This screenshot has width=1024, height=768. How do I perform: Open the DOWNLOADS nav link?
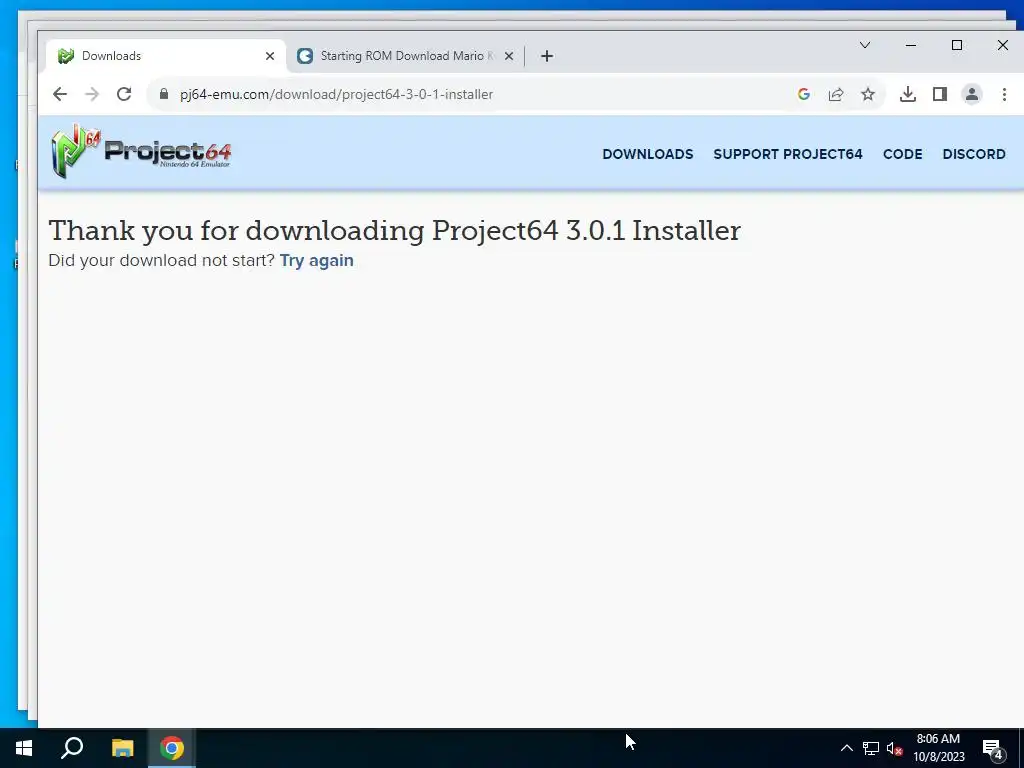tap(648, 154)
